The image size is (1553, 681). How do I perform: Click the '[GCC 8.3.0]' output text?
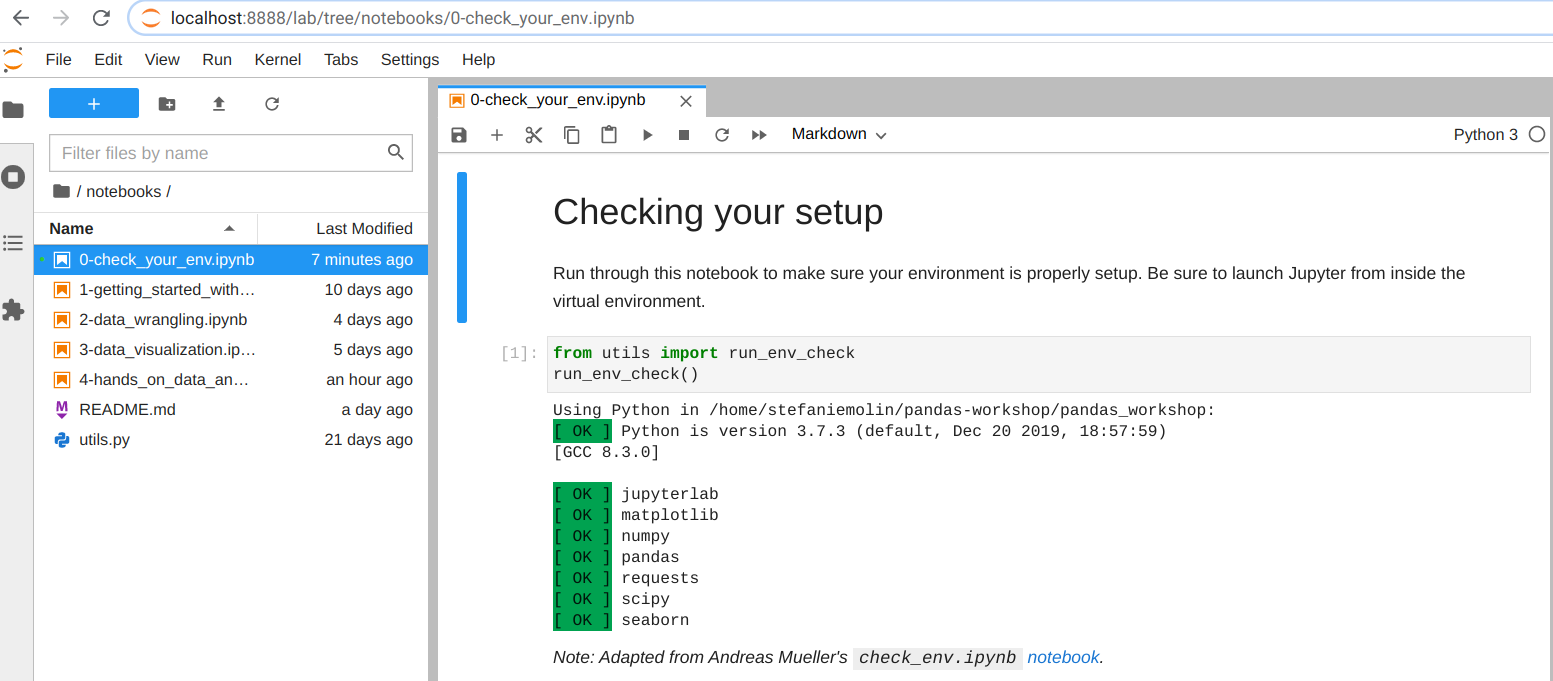(x=606, y=452)
